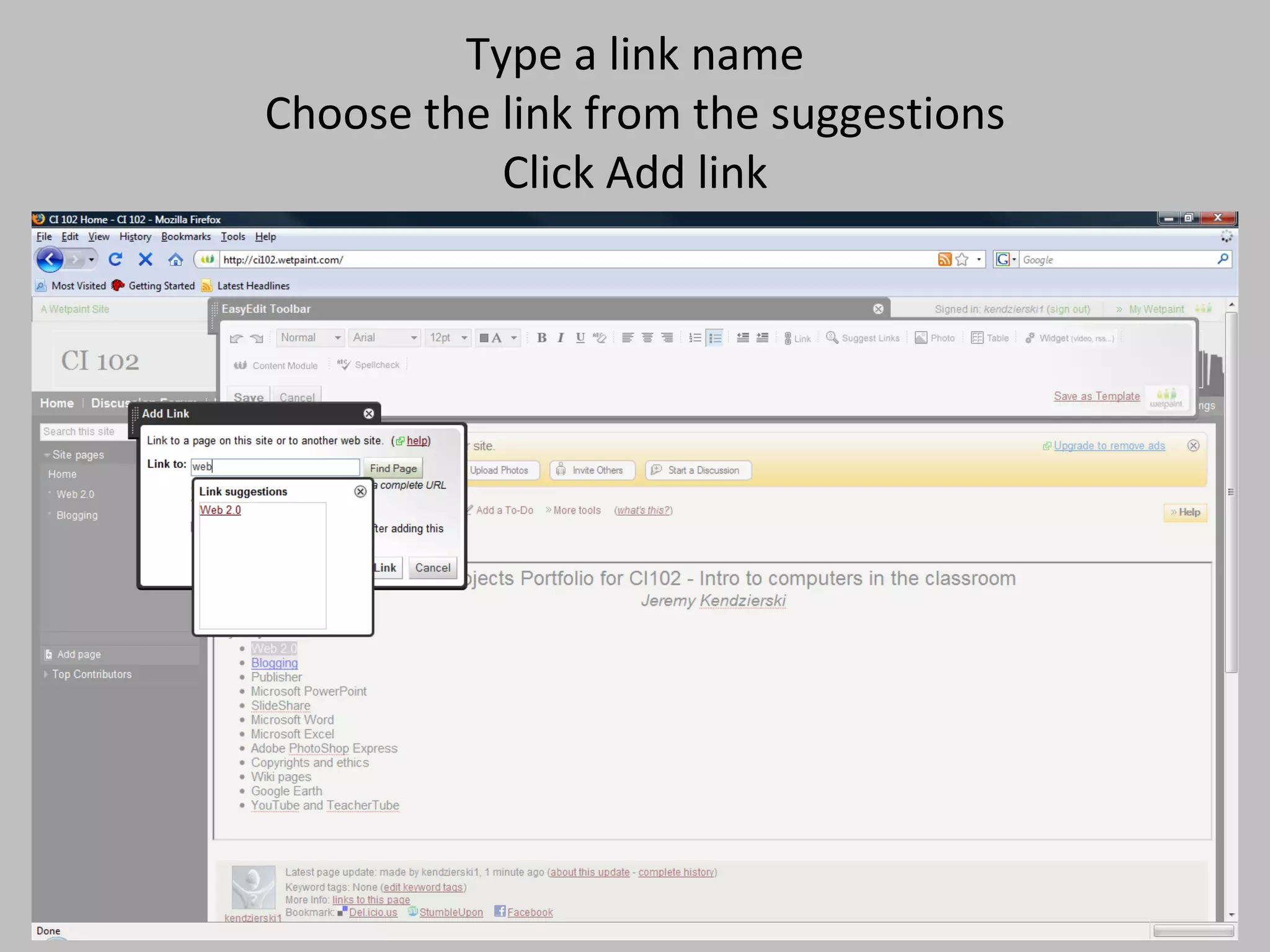Go to Firefox home page
Image resolution: width=1270 pixels, height=952 pixels.
(175, 259)
